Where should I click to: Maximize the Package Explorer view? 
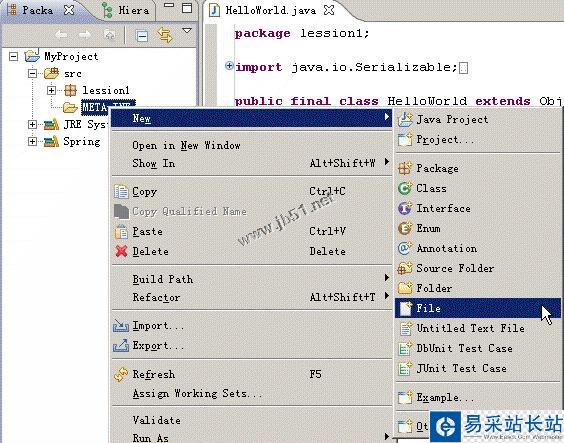coord(187,8)
